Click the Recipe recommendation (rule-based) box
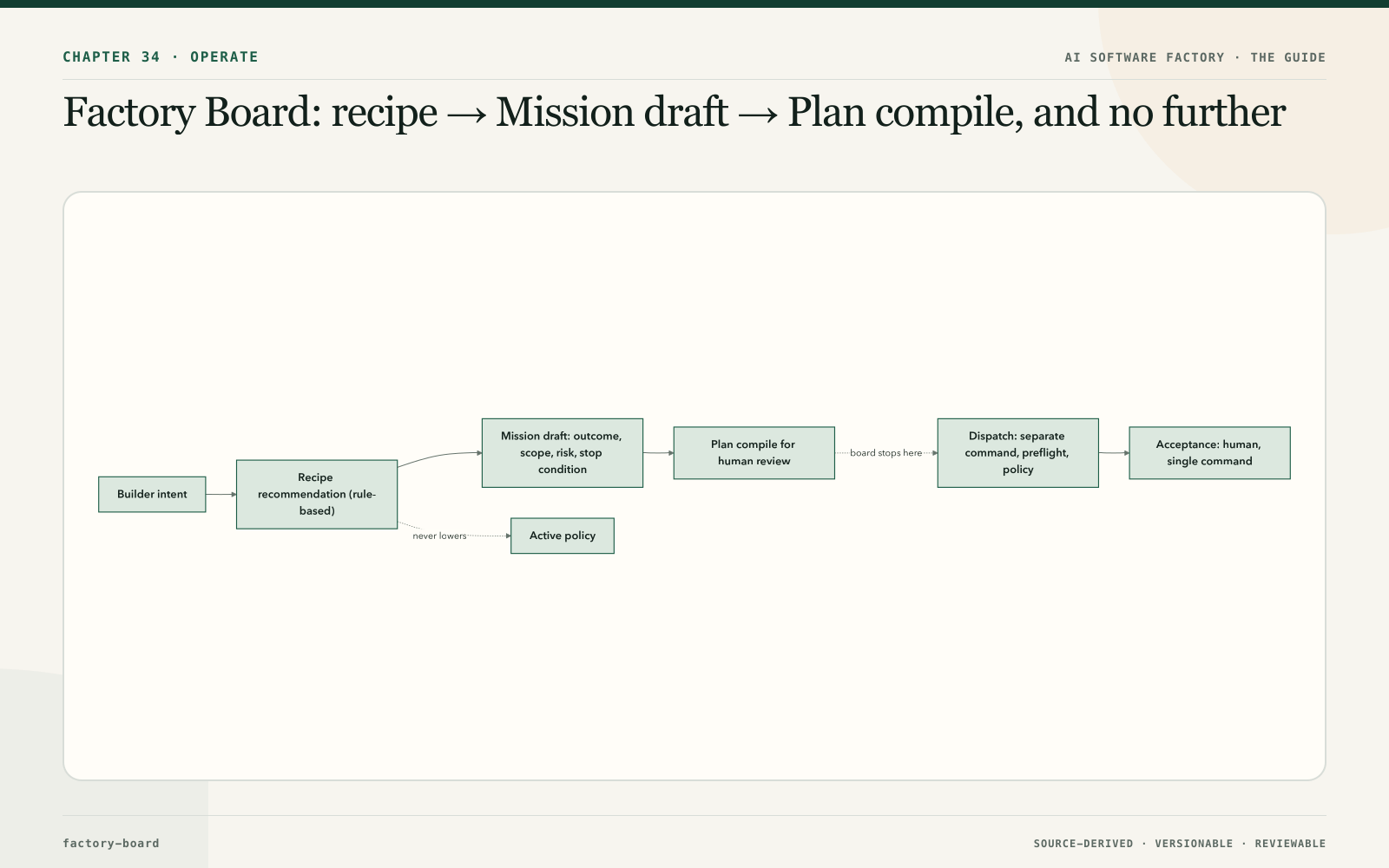Screen dimensions: 1389x868 click(317, 494)
